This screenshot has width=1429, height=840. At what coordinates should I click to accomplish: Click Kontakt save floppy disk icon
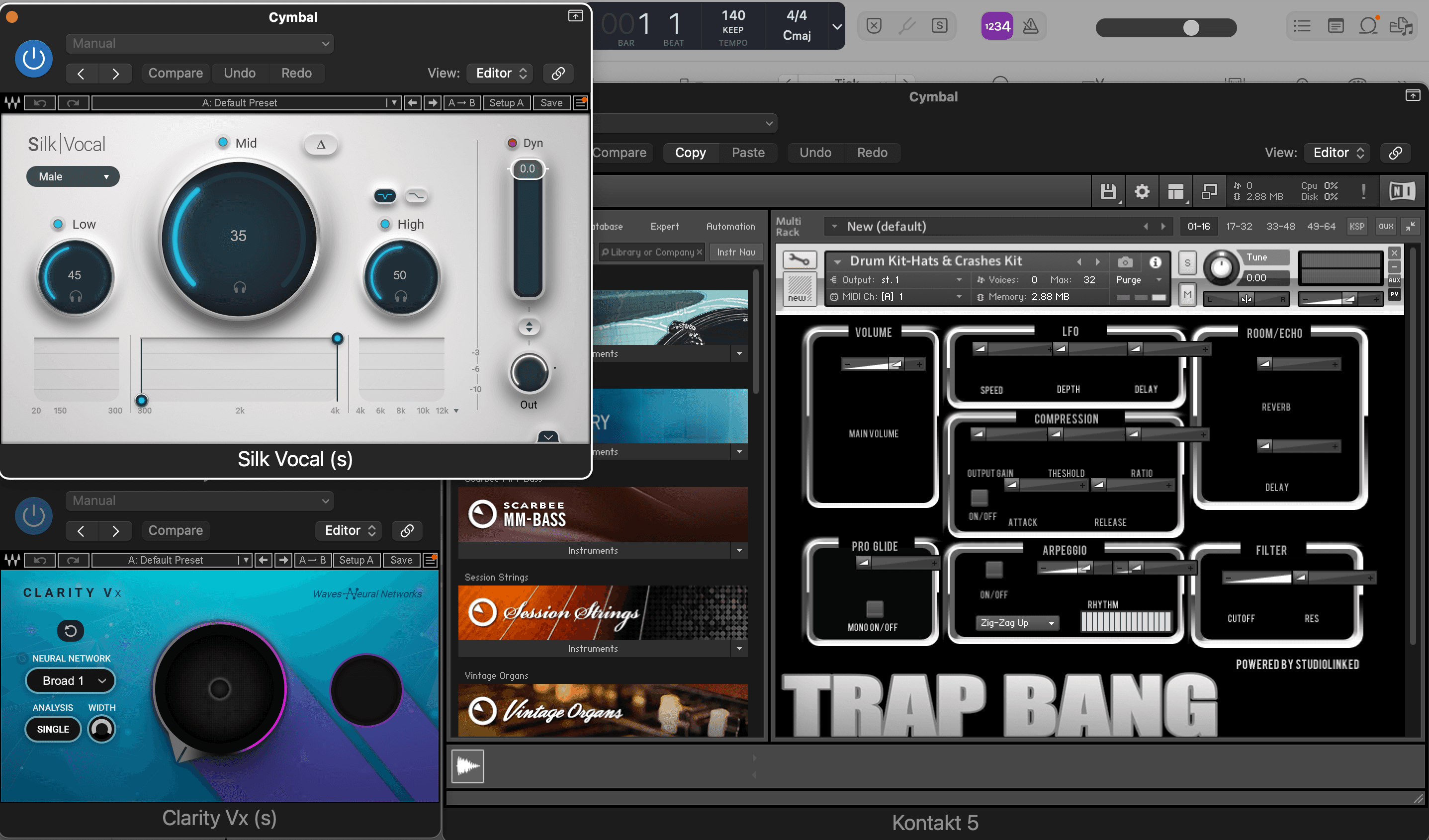pyautogui.click(x=1107, y=191)
